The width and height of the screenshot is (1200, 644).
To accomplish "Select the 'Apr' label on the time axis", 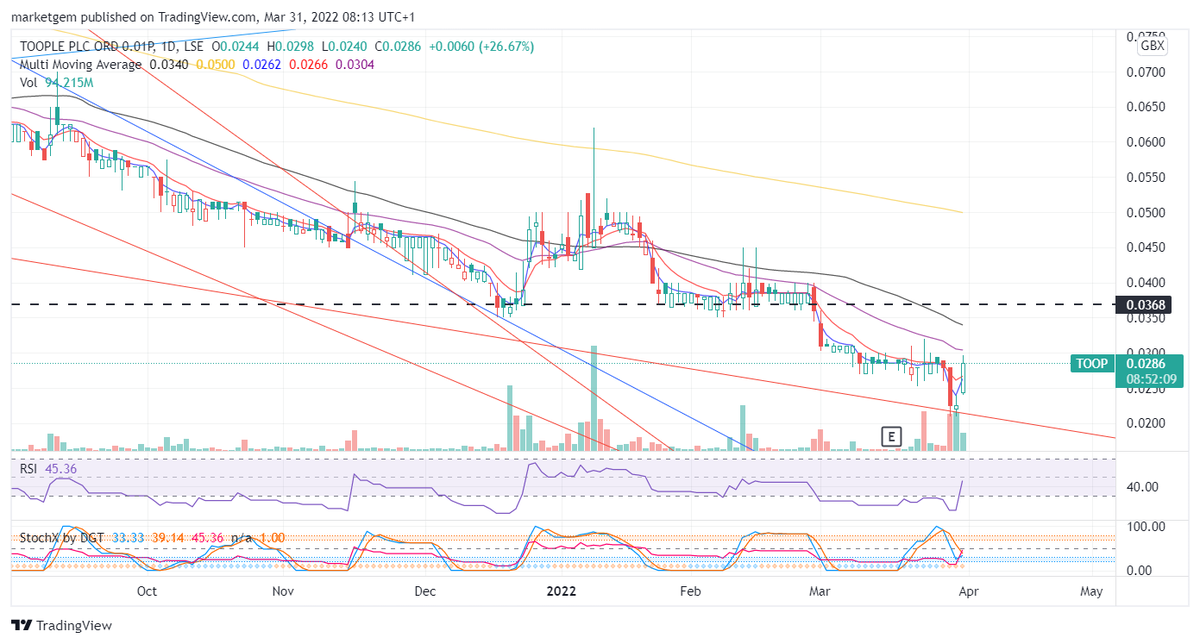I will click(x=968, y=592).
